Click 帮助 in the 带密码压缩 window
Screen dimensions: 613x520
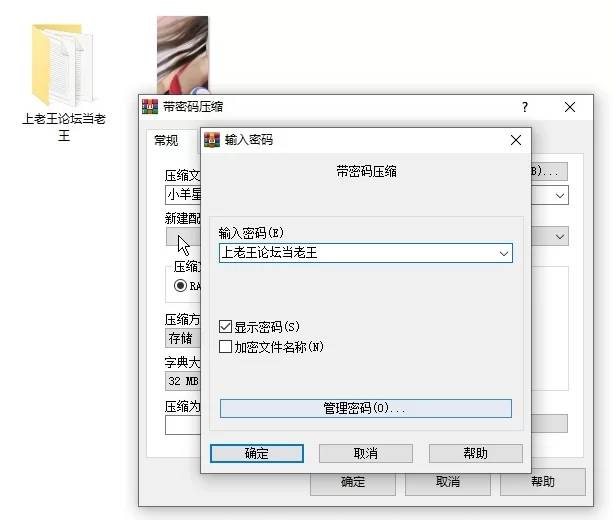pos(543,482)
